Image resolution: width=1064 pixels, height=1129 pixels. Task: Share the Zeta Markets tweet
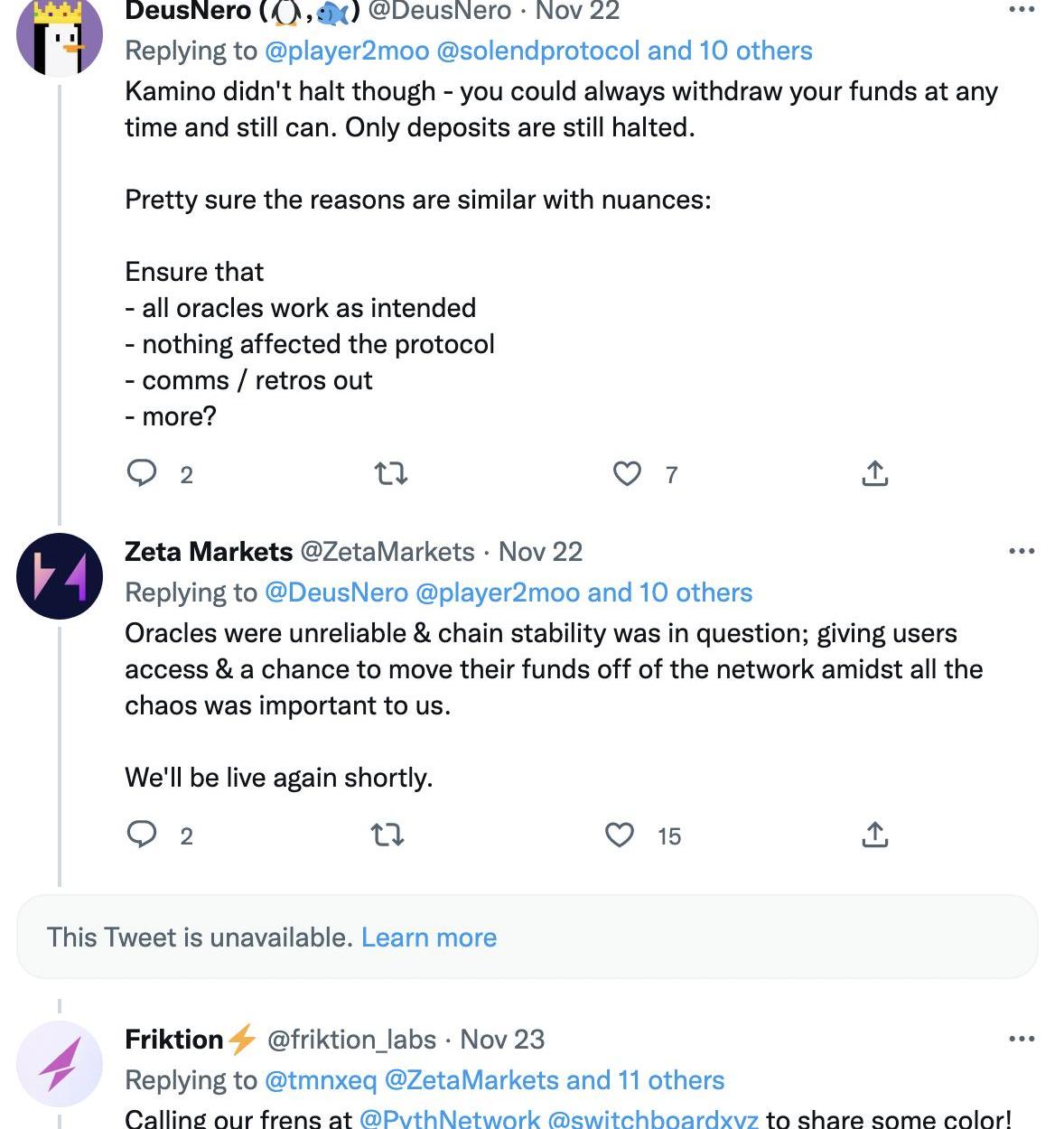click(874, 835)
